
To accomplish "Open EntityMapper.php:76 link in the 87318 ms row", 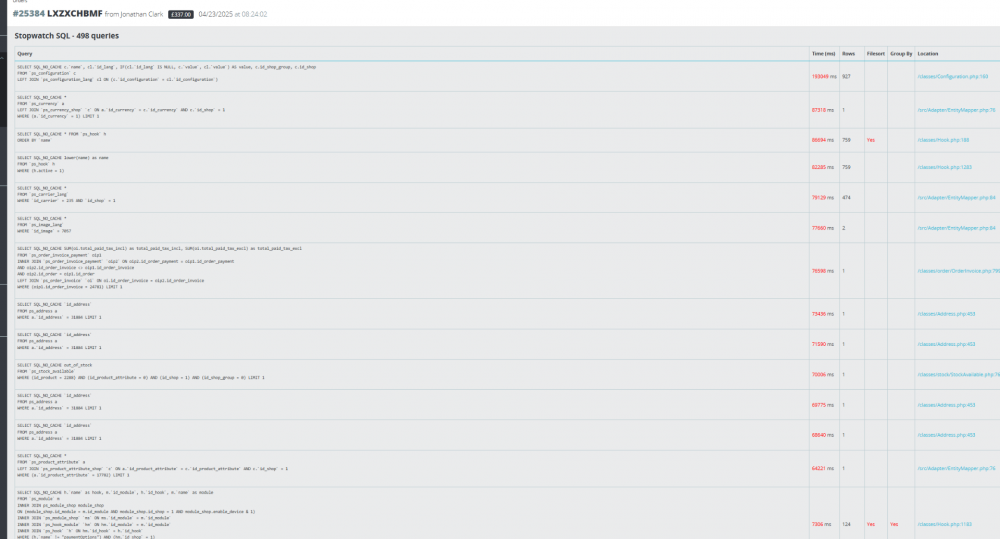I will tap(956, 110).
